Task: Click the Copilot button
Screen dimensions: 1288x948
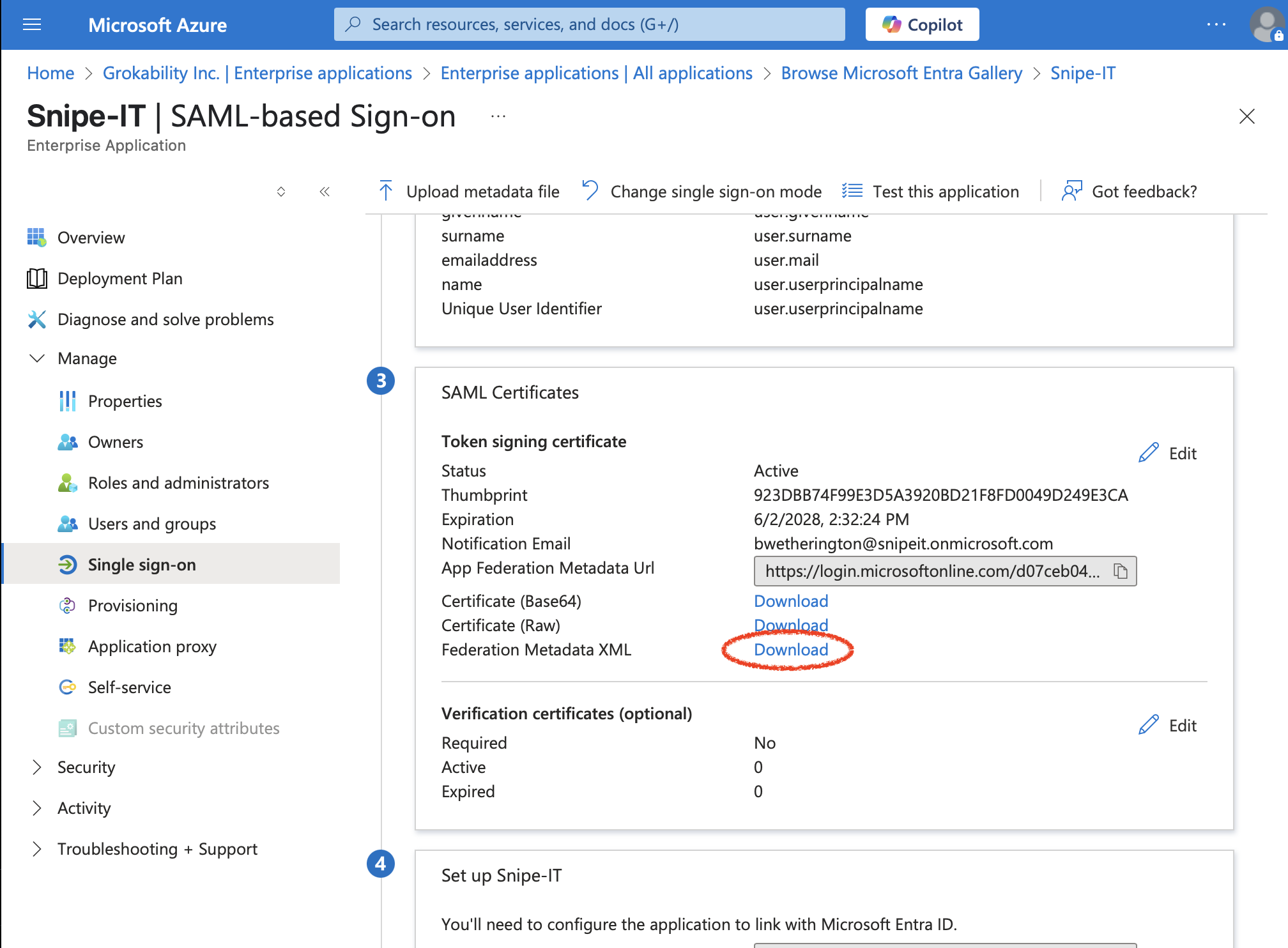Action: (922, 25)
